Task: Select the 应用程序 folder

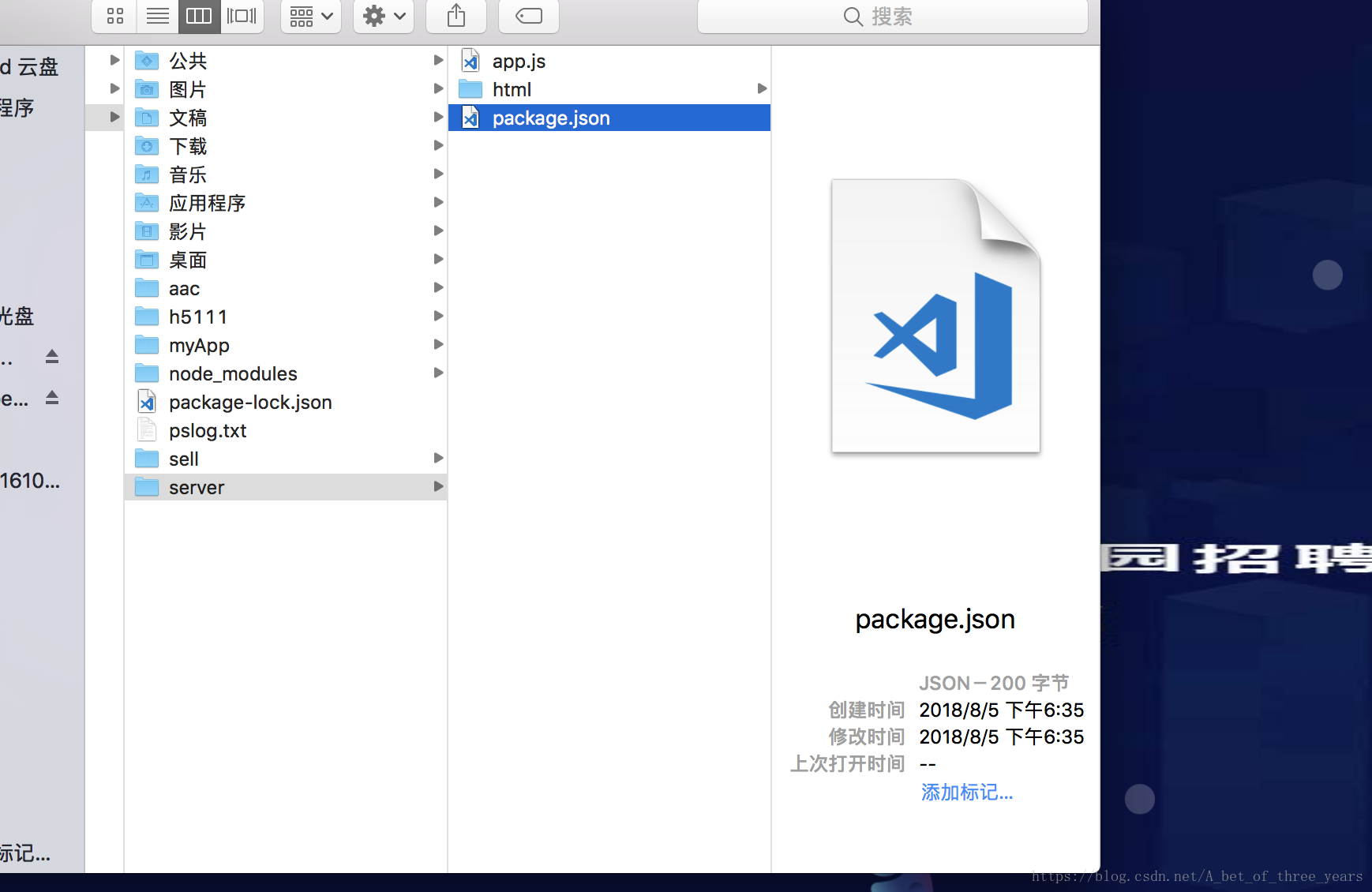Action: tap(286, 203)
